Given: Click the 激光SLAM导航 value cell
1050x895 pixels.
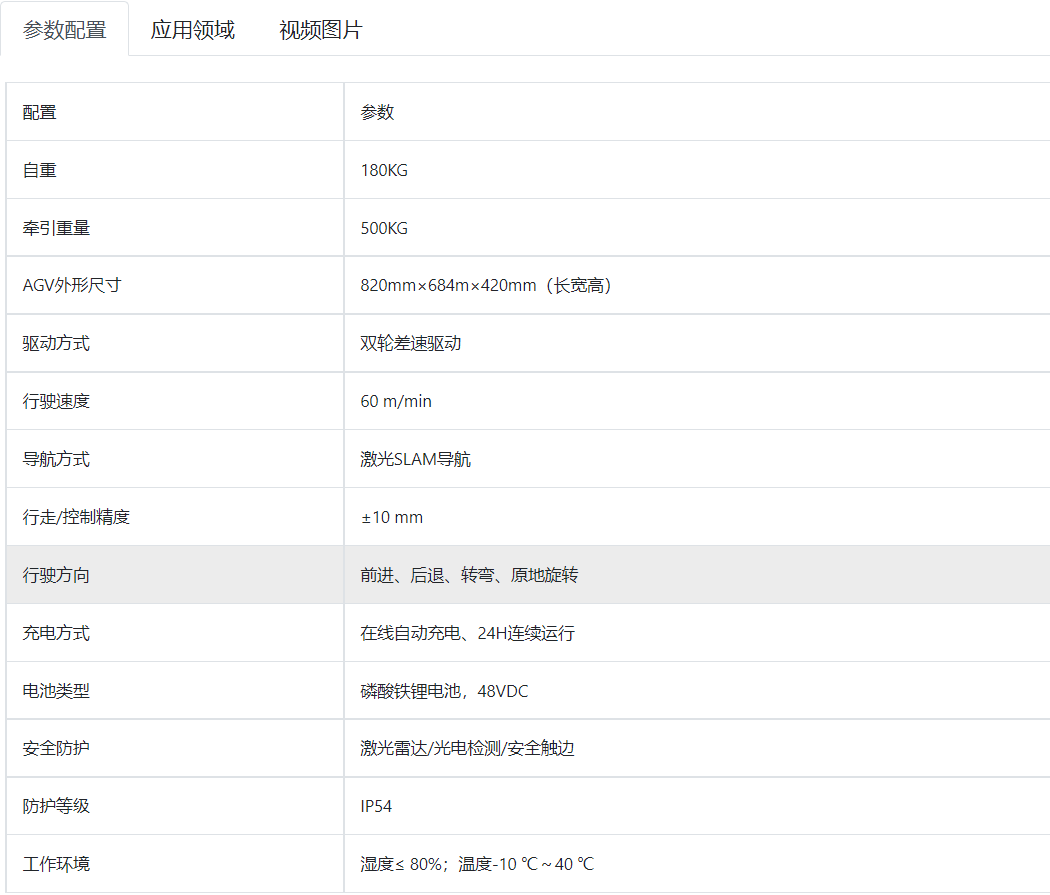Looking at the screenshot, I should (x=416, y=460).
